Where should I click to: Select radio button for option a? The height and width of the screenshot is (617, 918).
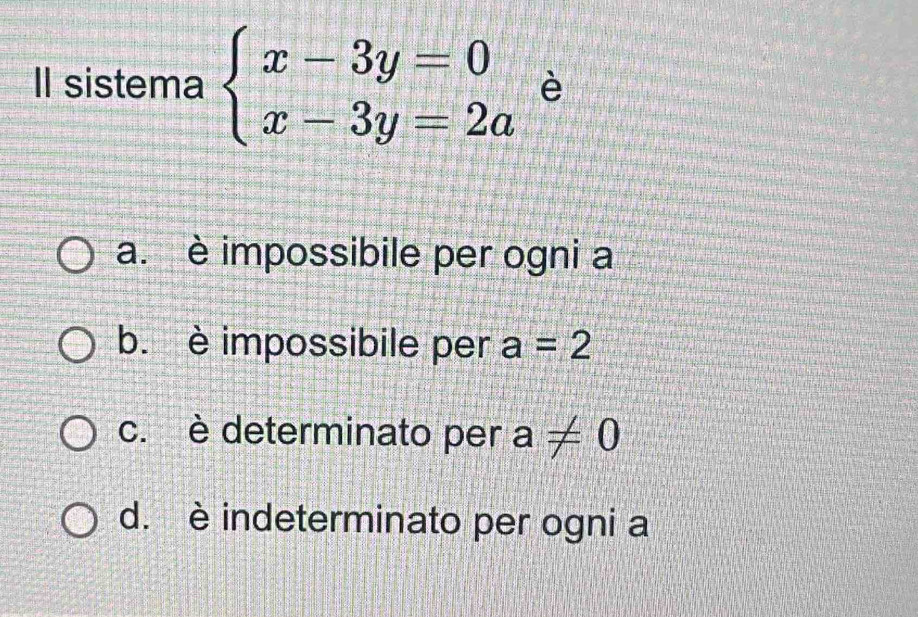pyautogui.click(x=76, y=256)
